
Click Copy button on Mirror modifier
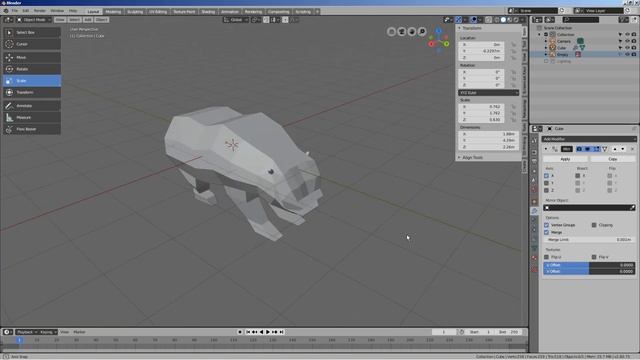[612, 159]
